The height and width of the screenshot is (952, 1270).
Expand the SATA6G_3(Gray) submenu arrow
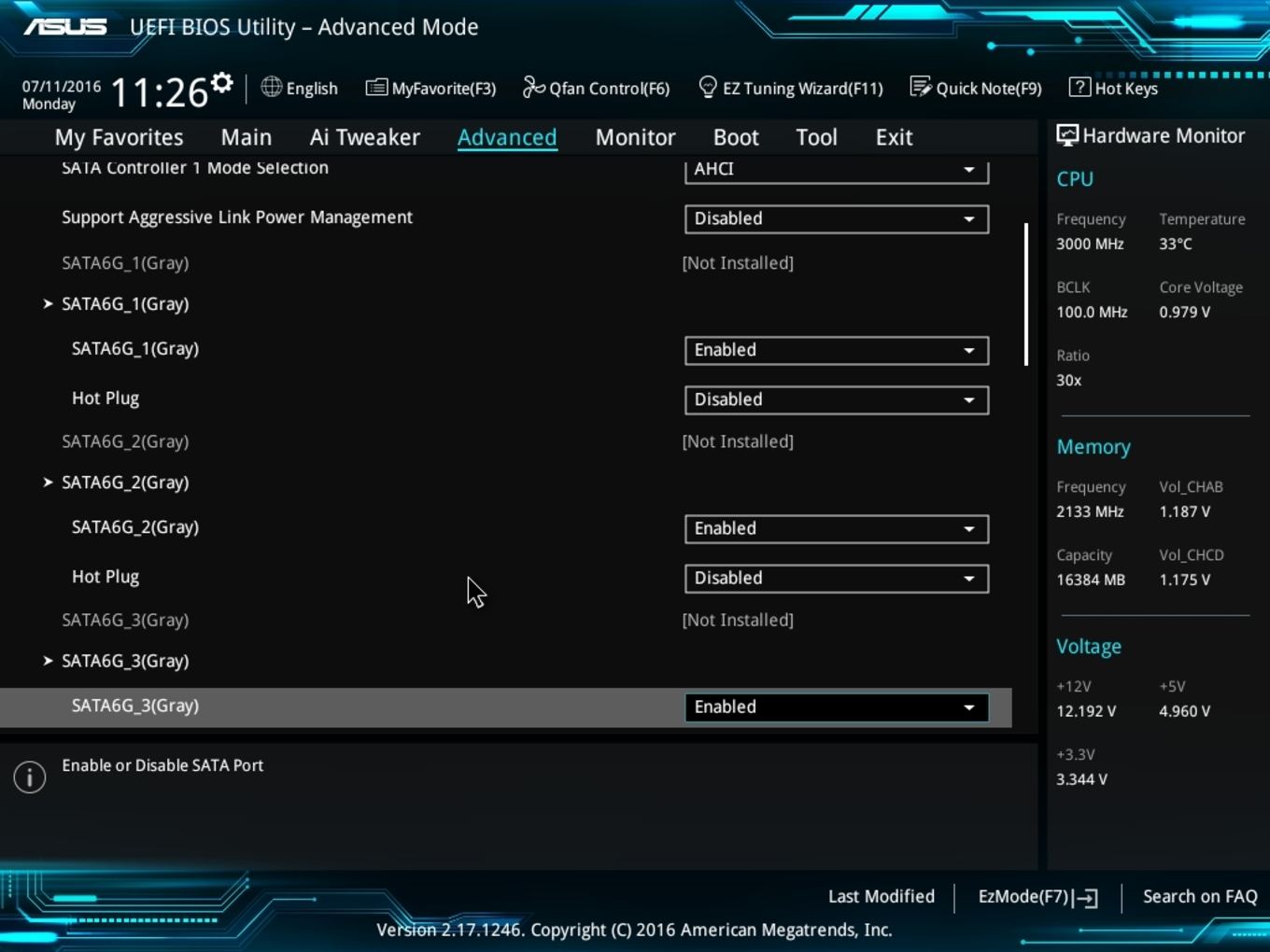pyautogui.click(x=48, y=660)
